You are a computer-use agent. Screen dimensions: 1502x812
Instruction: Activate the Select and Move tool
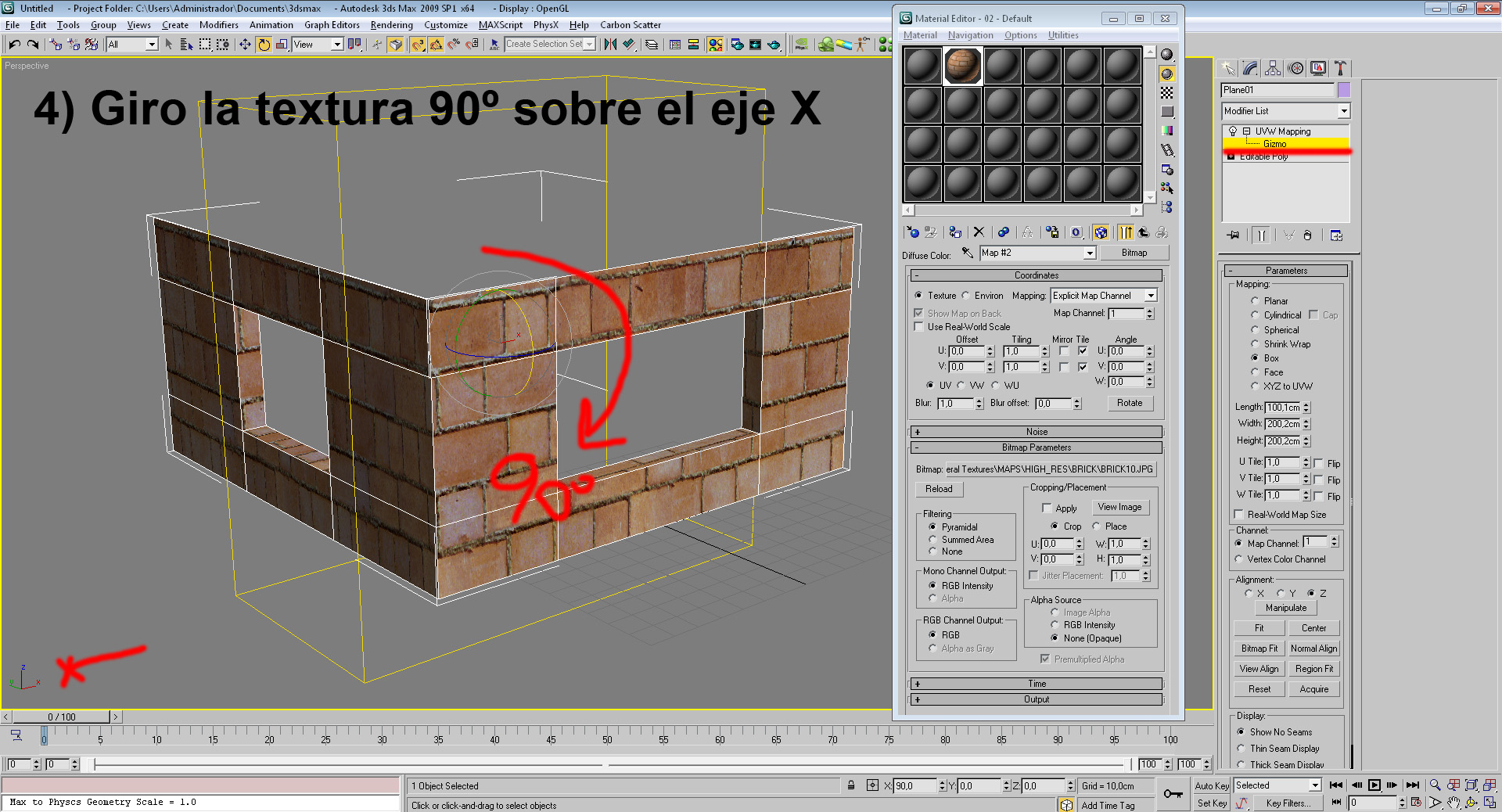[245, 45]
